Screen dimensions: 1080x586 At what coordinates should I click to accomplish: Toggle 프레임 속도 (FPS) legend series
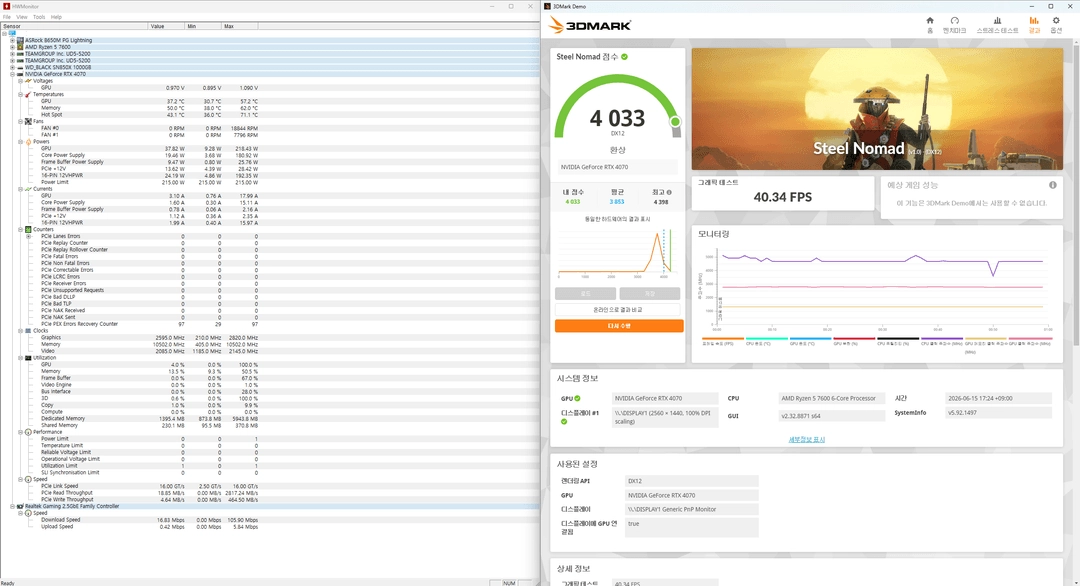723,341
